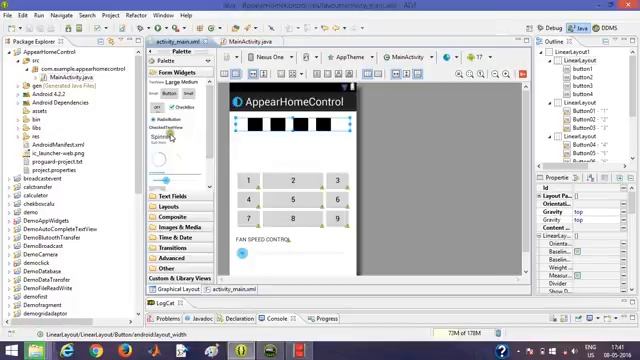Pick the ProgressBar circle widget in palette

click(x=159, y=159)
